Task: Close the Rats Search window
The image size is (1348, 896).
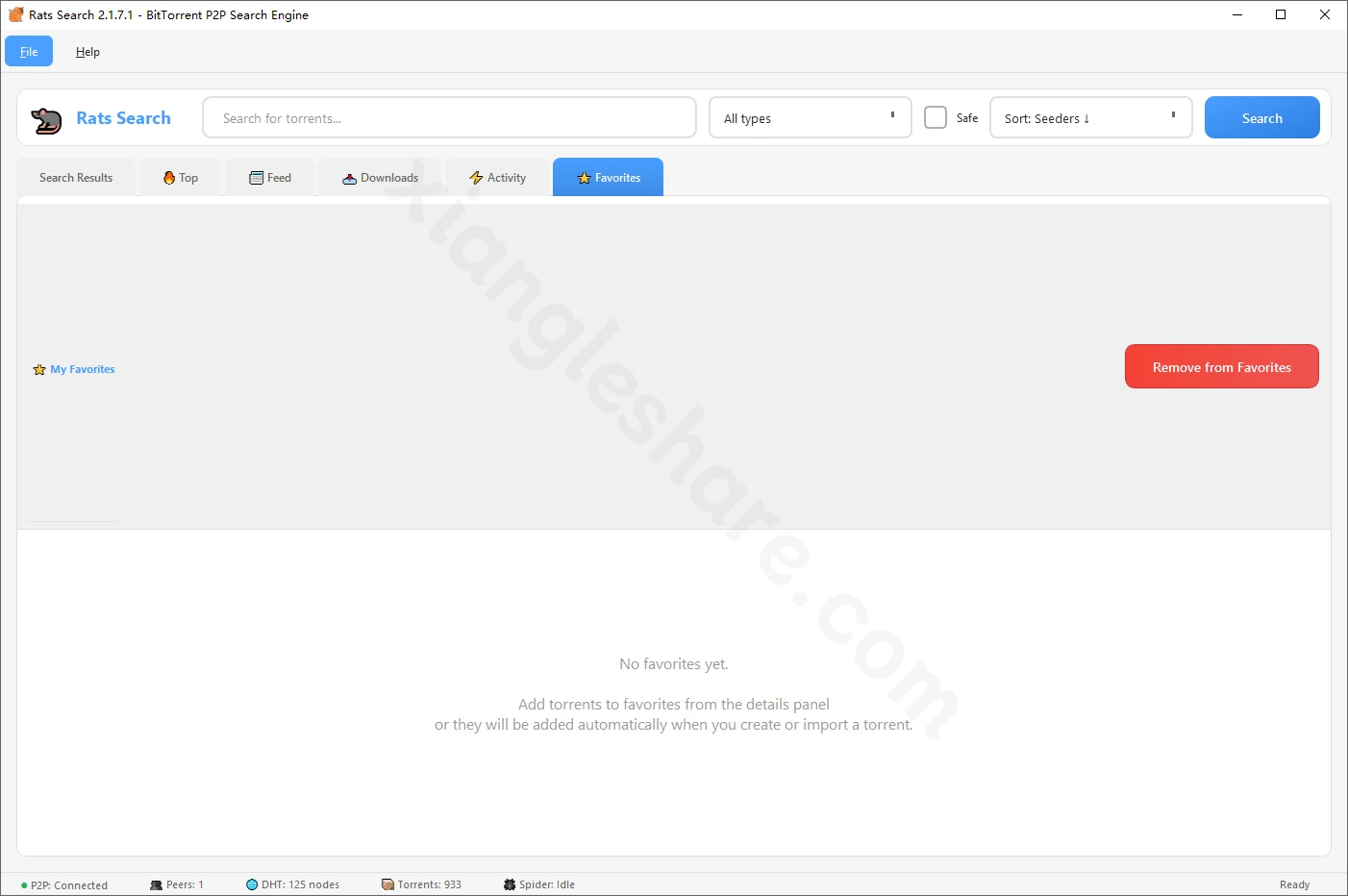Action: 1325,14
